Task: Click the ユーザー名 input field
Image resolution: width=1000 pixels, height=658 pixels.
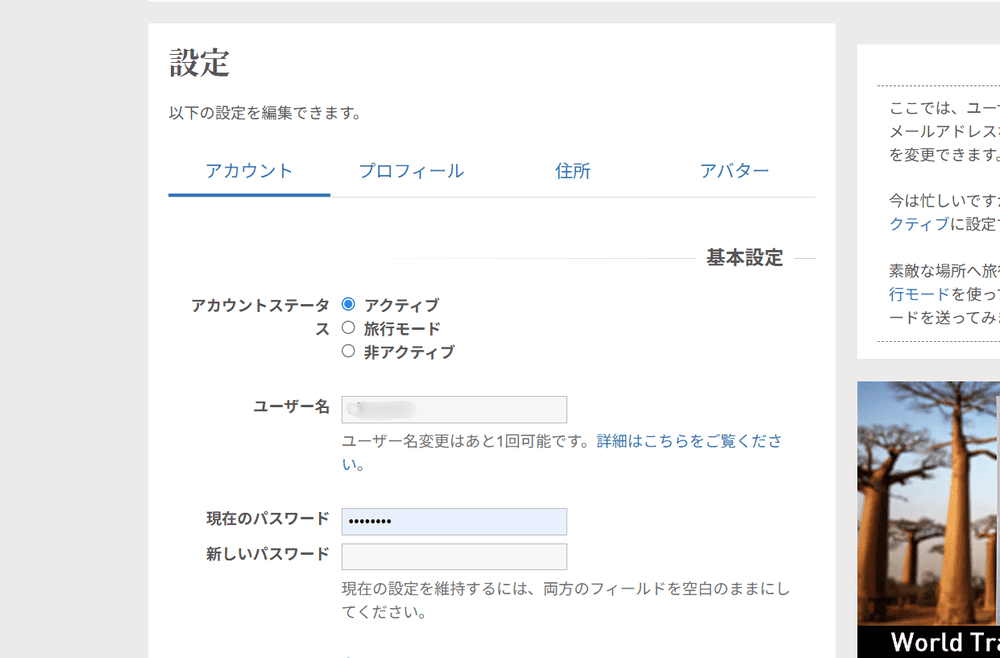Action: (x=454, y=409)
